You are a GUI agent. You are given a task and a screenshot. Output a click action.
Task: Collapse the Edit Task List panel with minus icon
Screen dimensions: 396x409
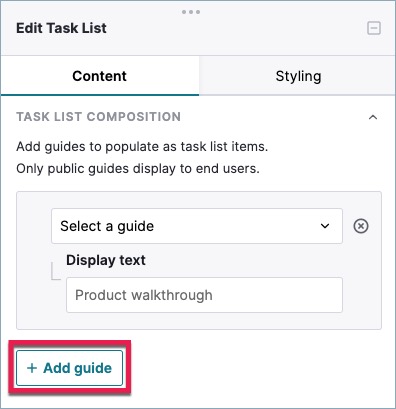coord(374,28)
